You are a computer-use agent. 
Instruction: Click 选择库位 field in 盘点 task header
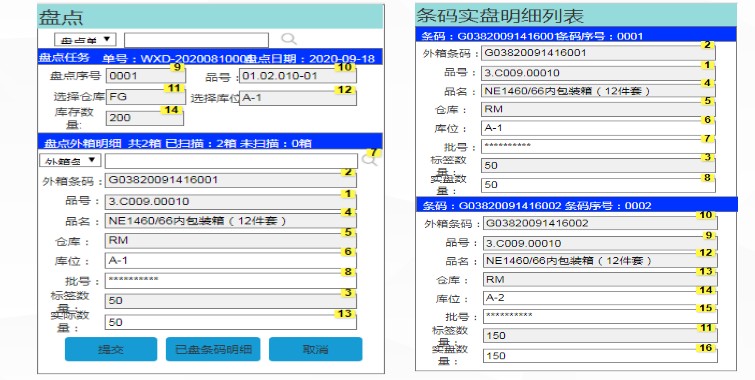298,98
